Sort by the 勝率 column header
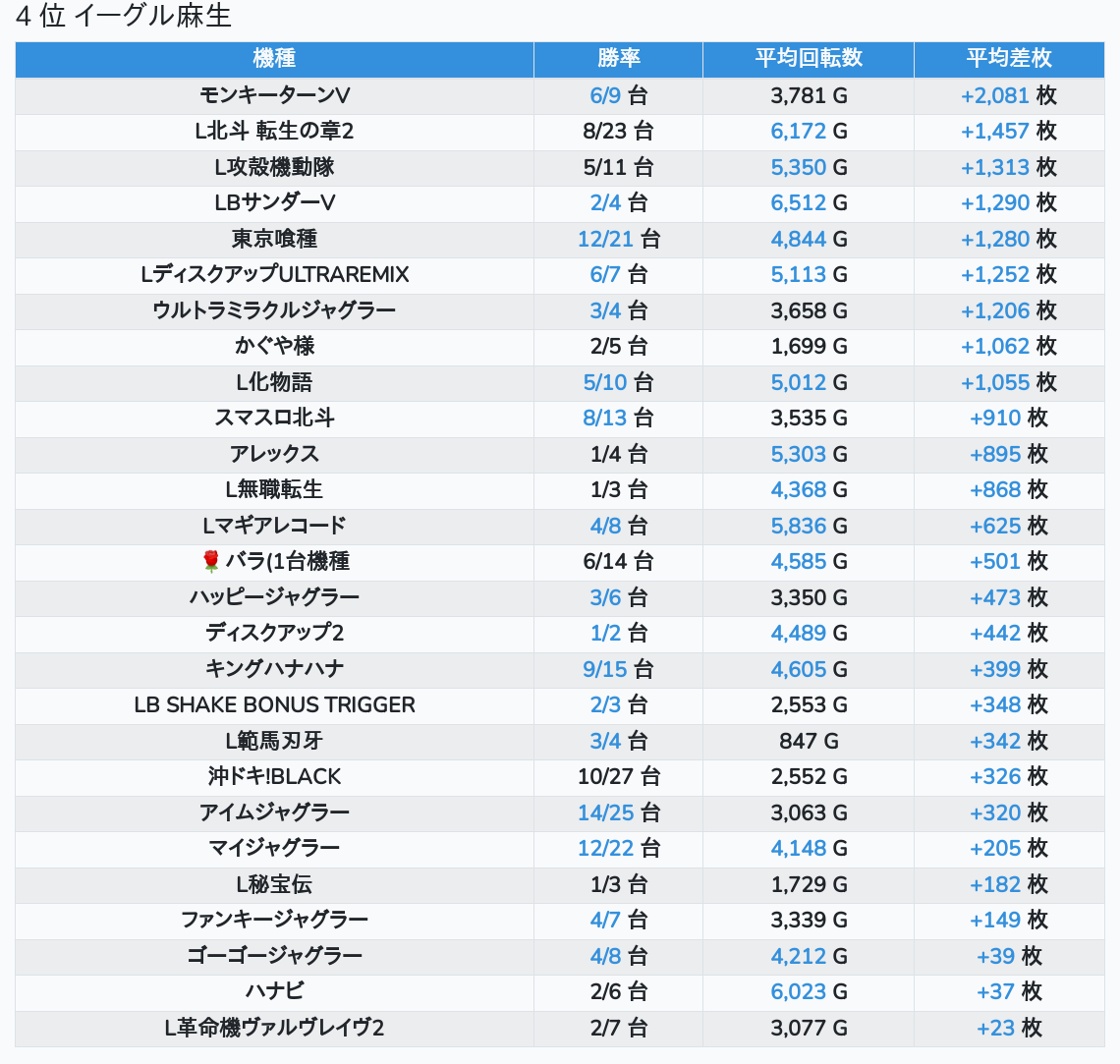The width and height of the screenshot is (1120, 1064). point(618,59)
